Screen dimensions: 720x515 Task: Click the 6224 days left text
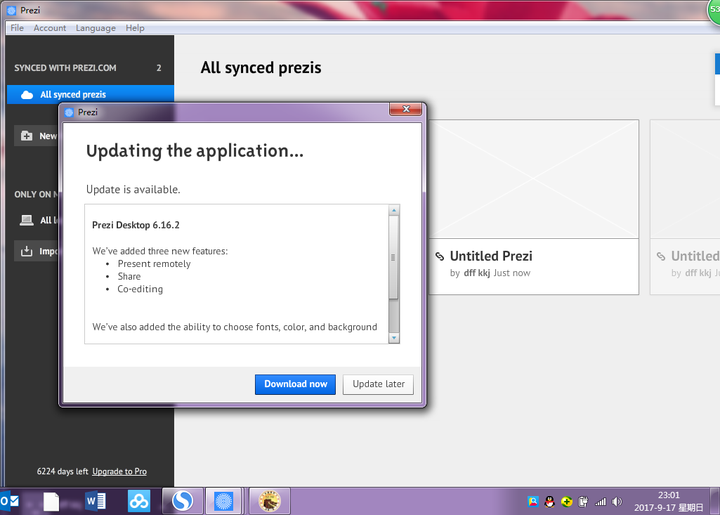coord(62,471)
